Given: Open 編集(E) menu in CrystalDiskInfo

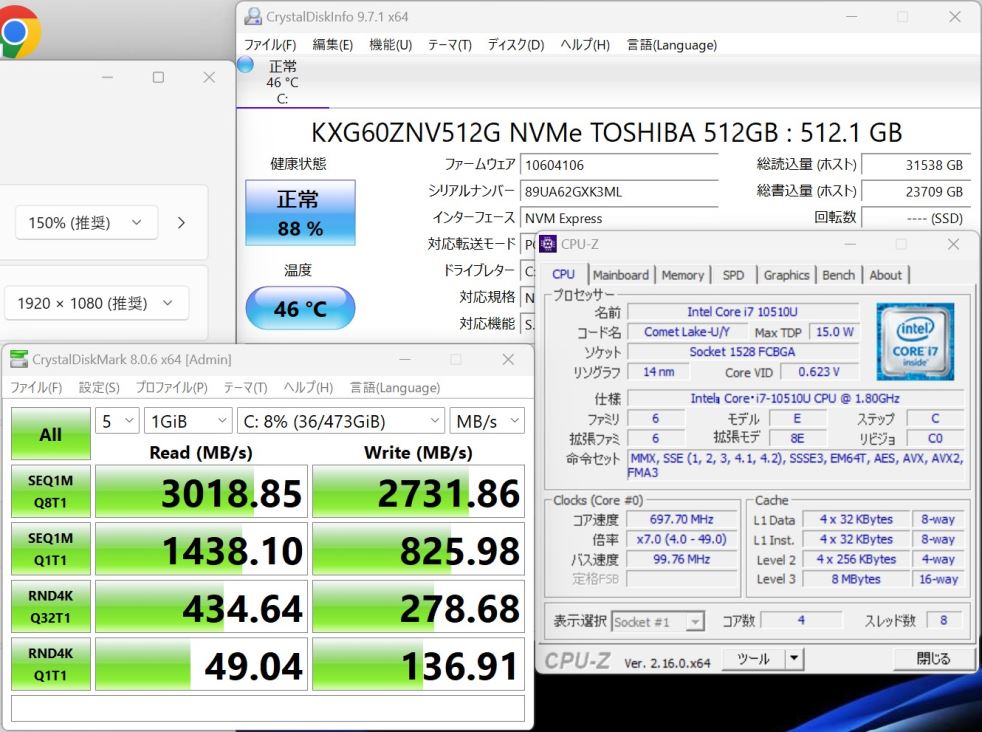Looking at the screenshot, I should point(333,45).
